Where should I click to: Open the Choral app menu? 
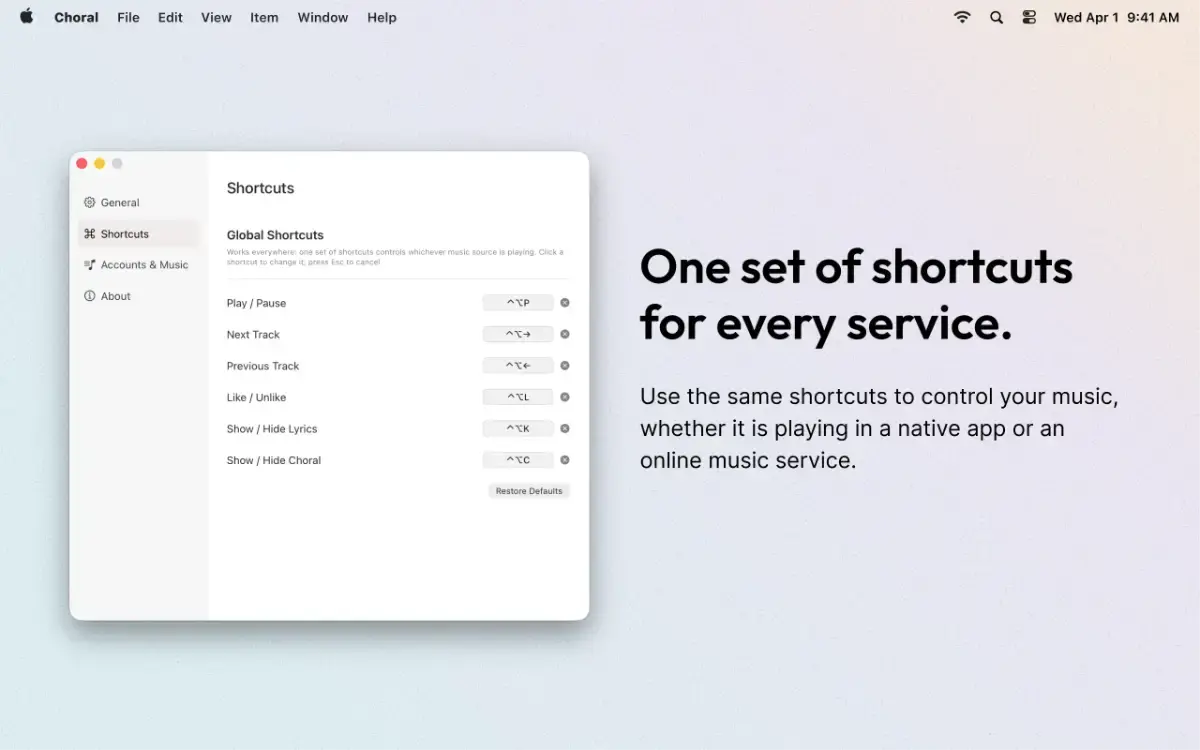76,17
